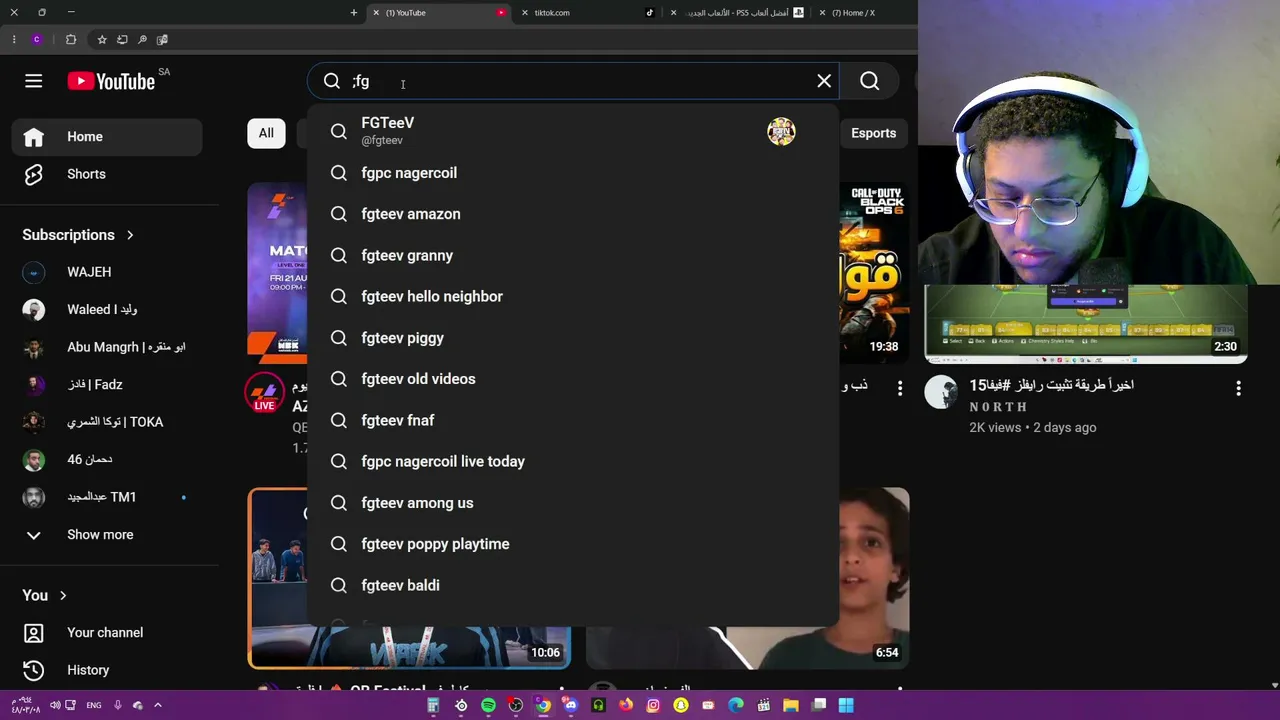
Task: Open Instagram from the taskbar
Action: coord(653,705)
